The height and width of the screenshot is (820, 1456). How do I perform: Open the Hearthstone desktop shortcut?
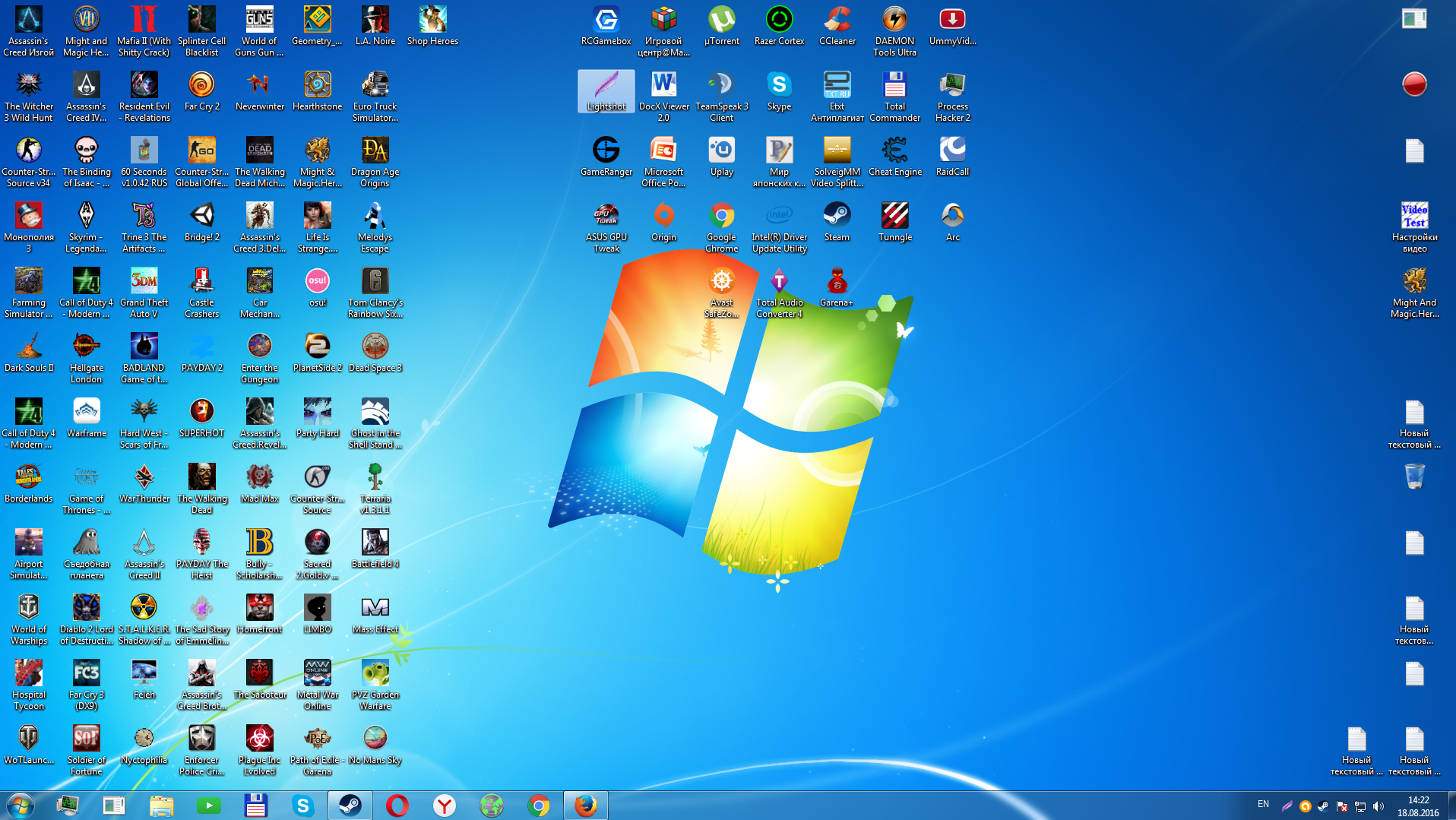tap(317, 91)
